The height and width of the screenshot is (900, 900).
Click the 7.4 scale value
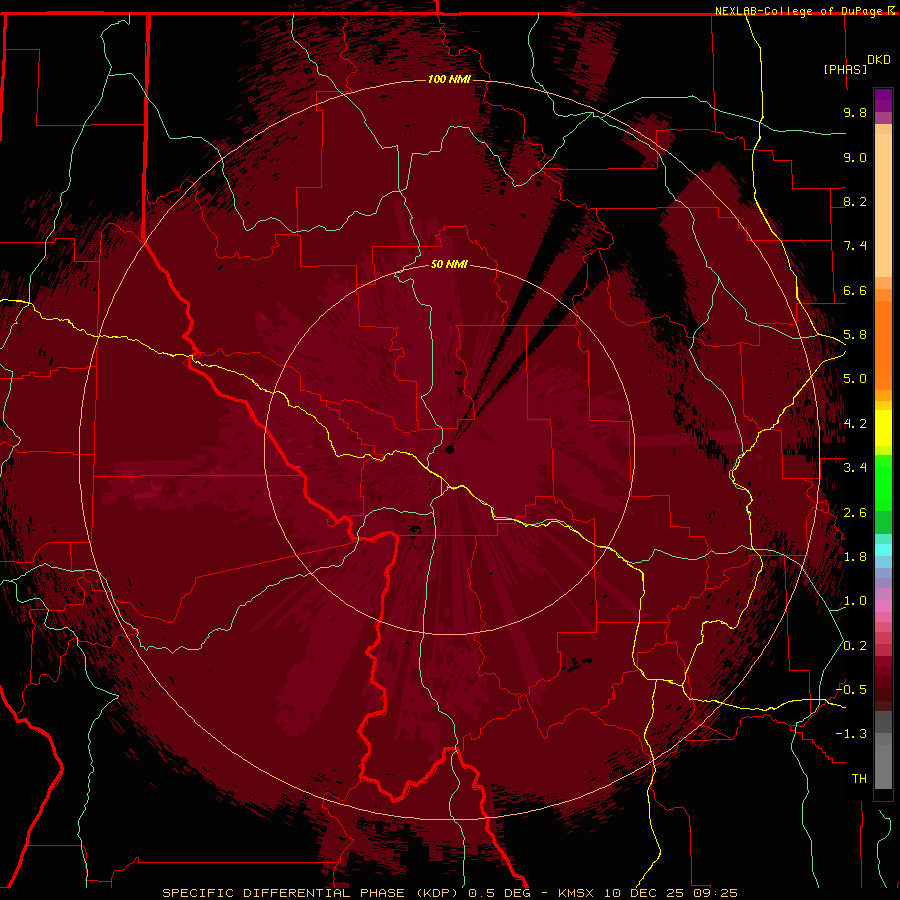coord(855,246)
